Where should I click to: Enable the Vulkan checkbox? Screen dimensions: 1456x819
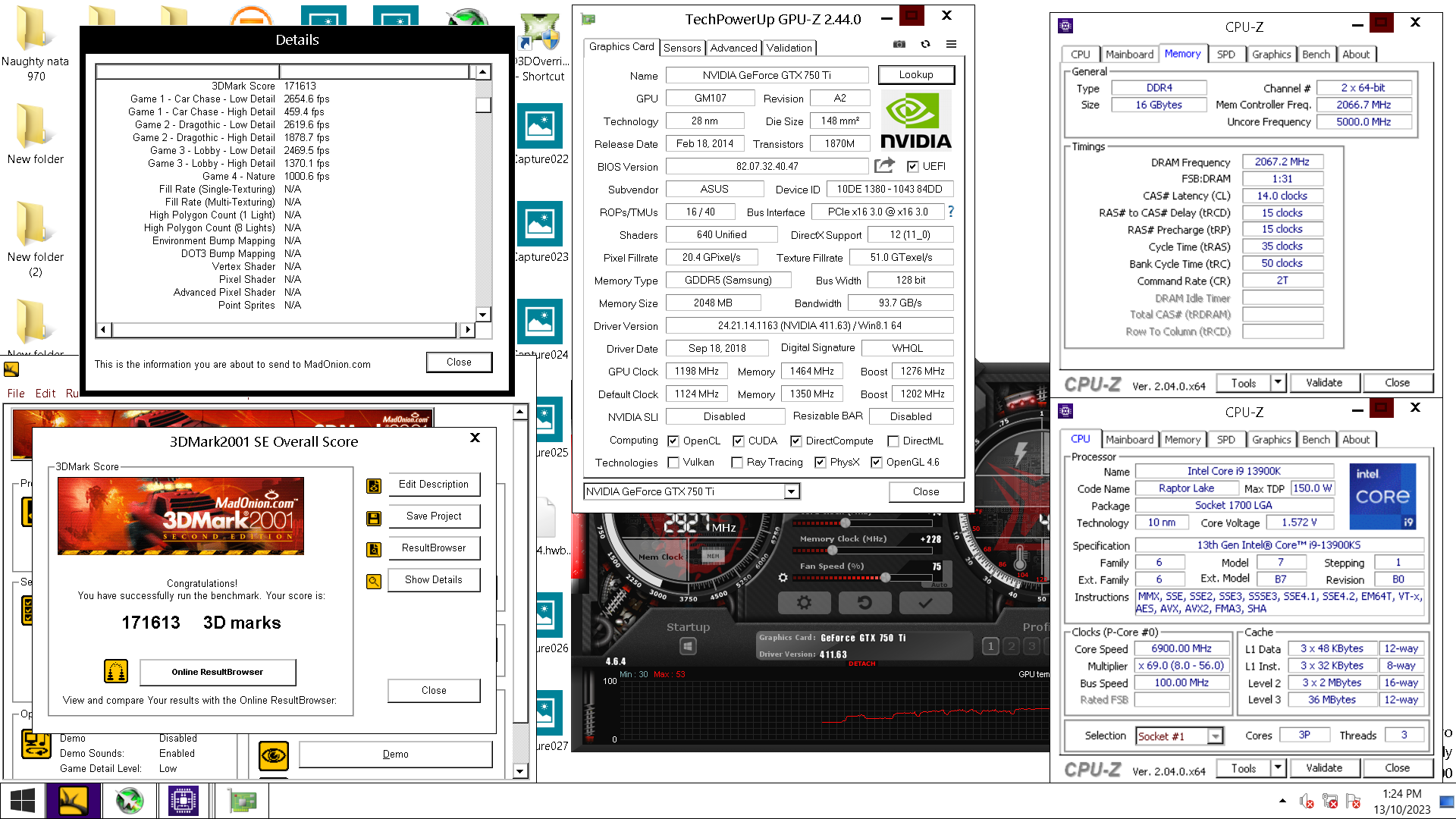[x=673, y=463]
